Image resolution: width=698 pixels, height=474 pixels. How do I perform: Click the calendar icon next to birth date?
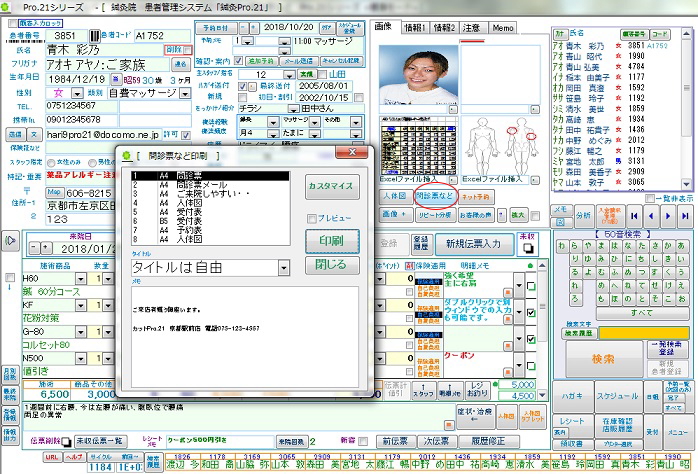[x=115, y=79]
